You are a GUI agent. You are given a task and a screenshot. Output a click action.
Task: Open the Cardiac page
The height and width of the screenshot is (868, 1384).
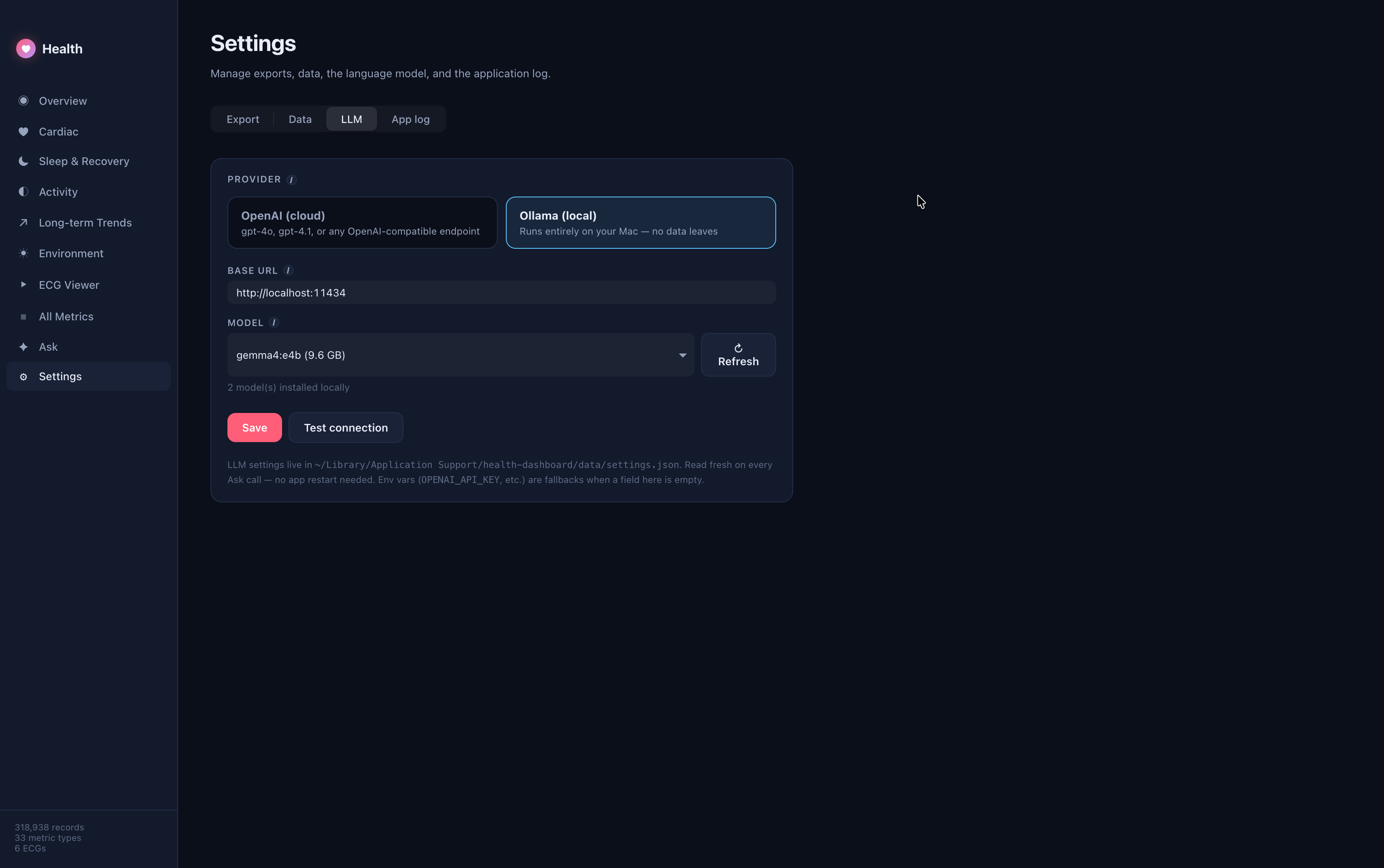pyautogui.click(x=89, y=131)
